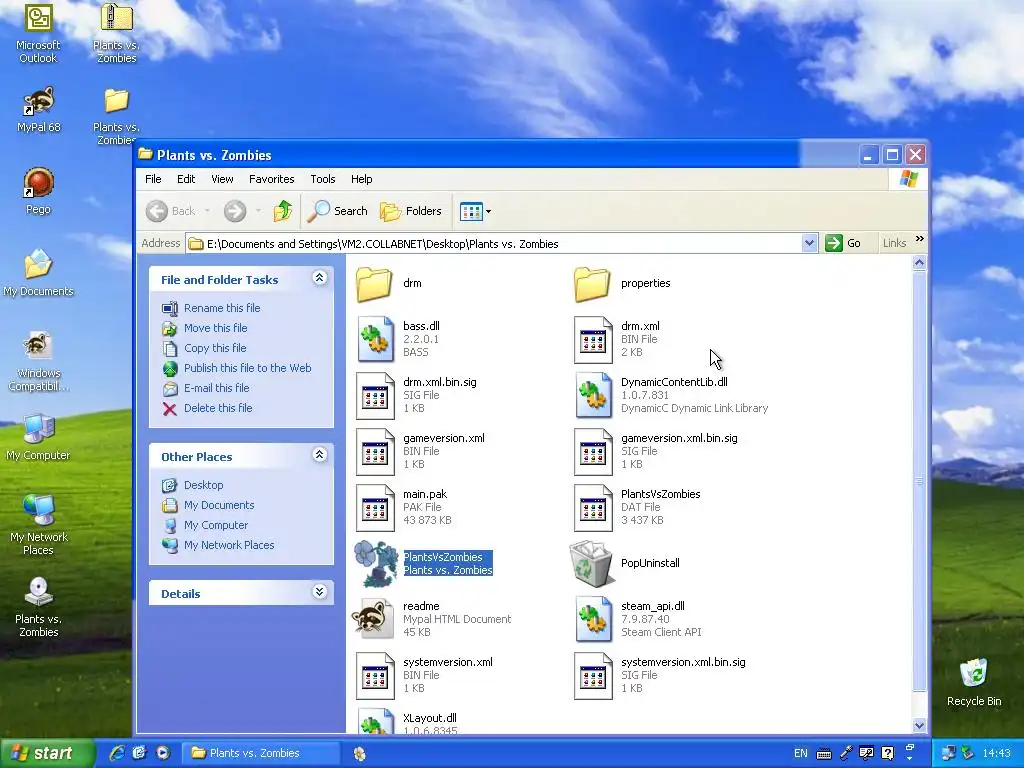Select the drm.xml file icon

point(593,339)
